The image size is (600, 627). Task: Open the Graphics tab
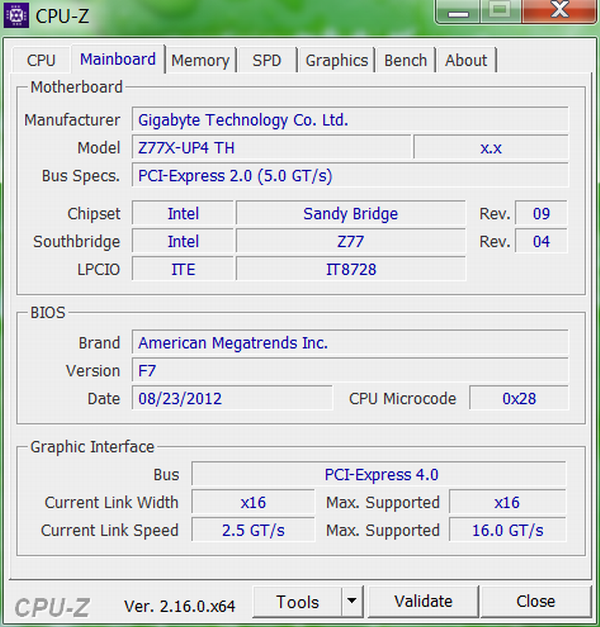tap(336, 60)
